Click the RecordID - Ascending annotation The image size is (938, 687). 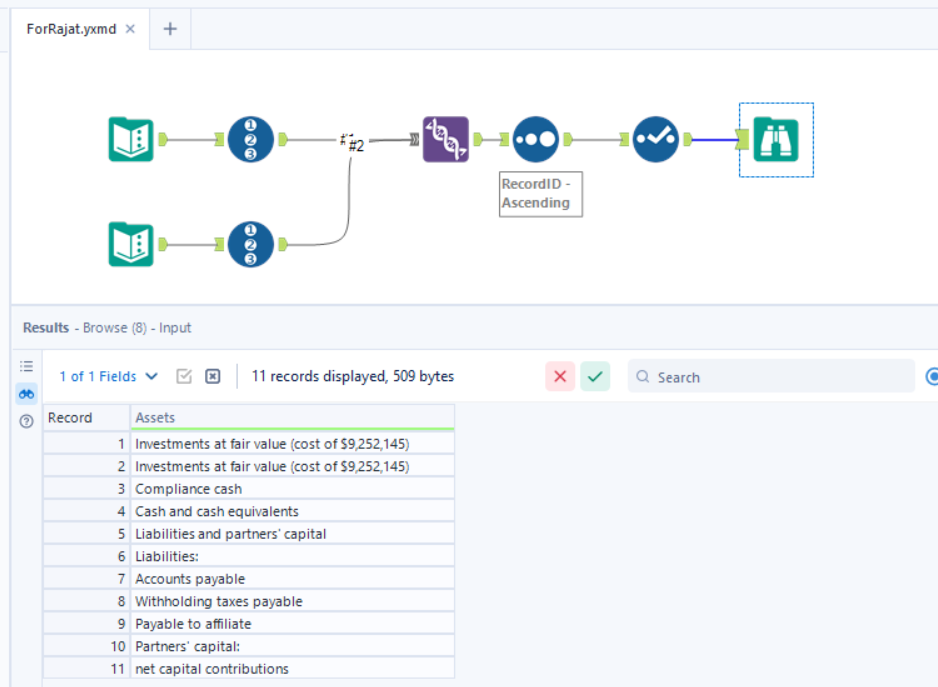point(541,194)
